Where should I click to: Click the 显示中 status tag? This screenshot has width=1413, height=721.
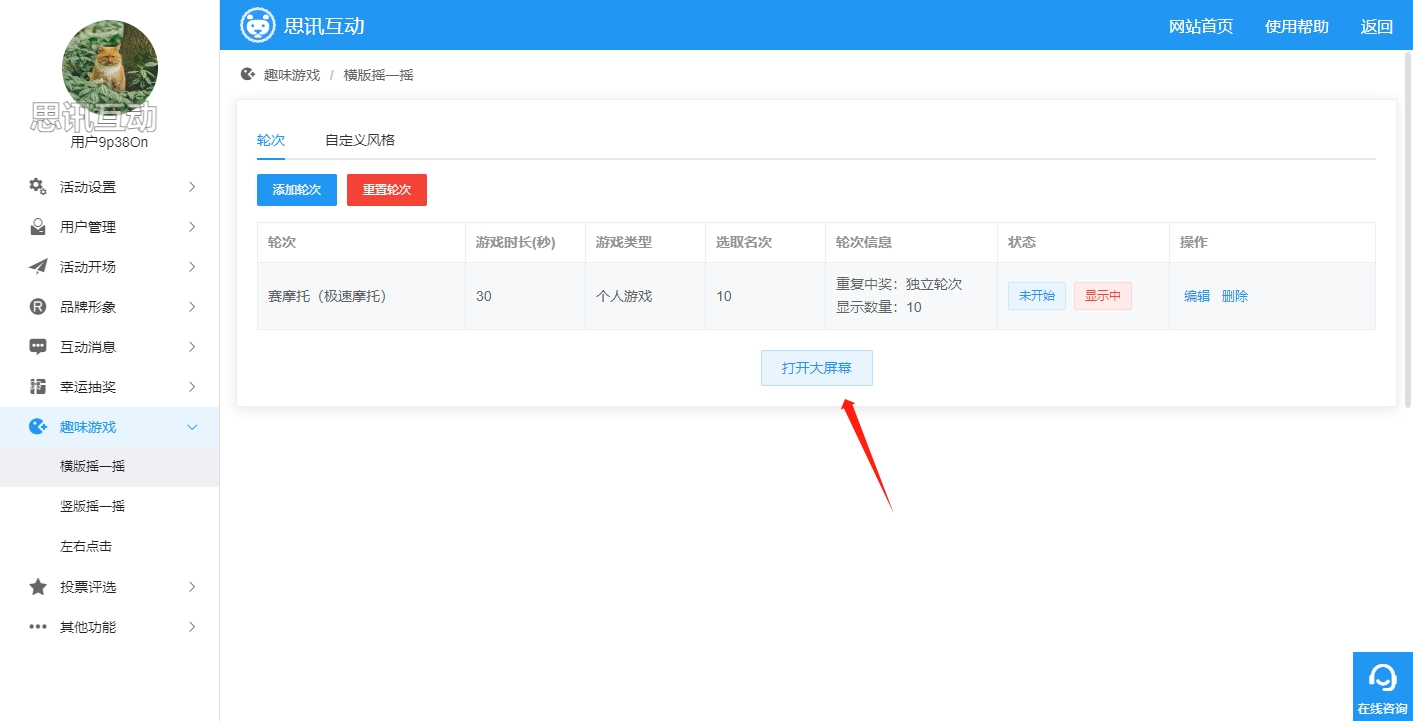(x=1103, y=296)
